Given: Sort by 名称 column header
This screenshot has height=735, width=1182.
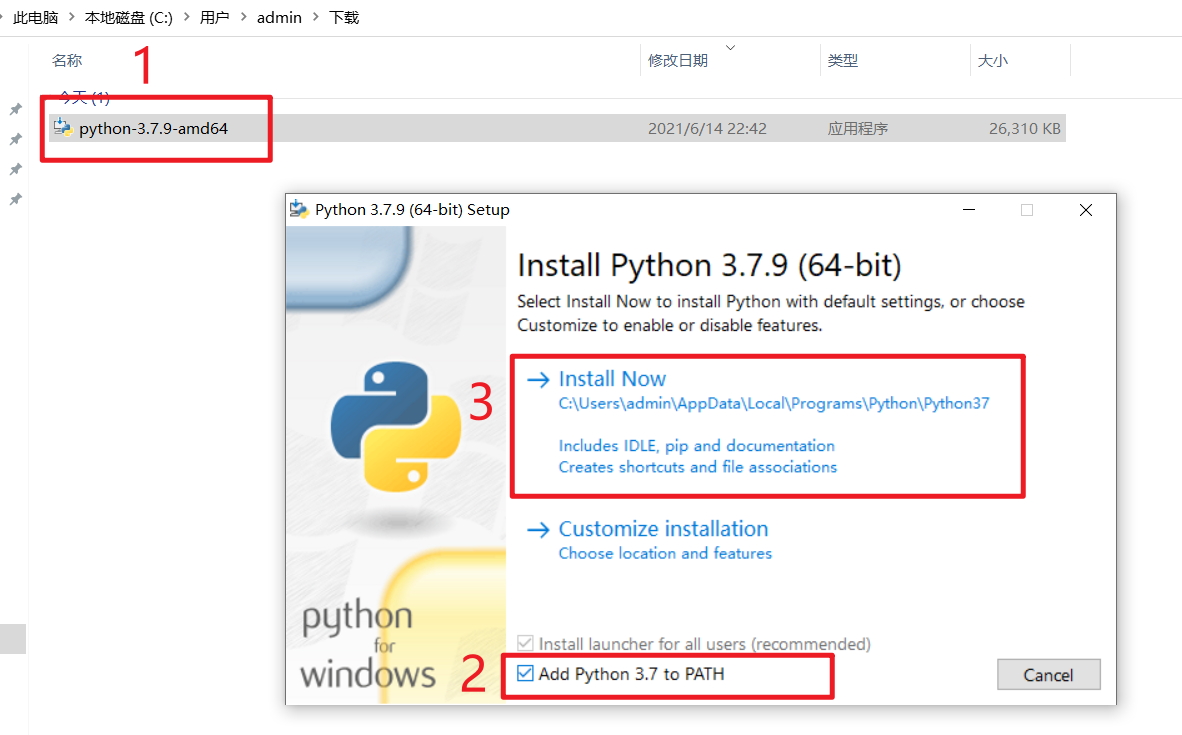Looking at the screenshot, I should pyautogui.click(x=67, y=60).
